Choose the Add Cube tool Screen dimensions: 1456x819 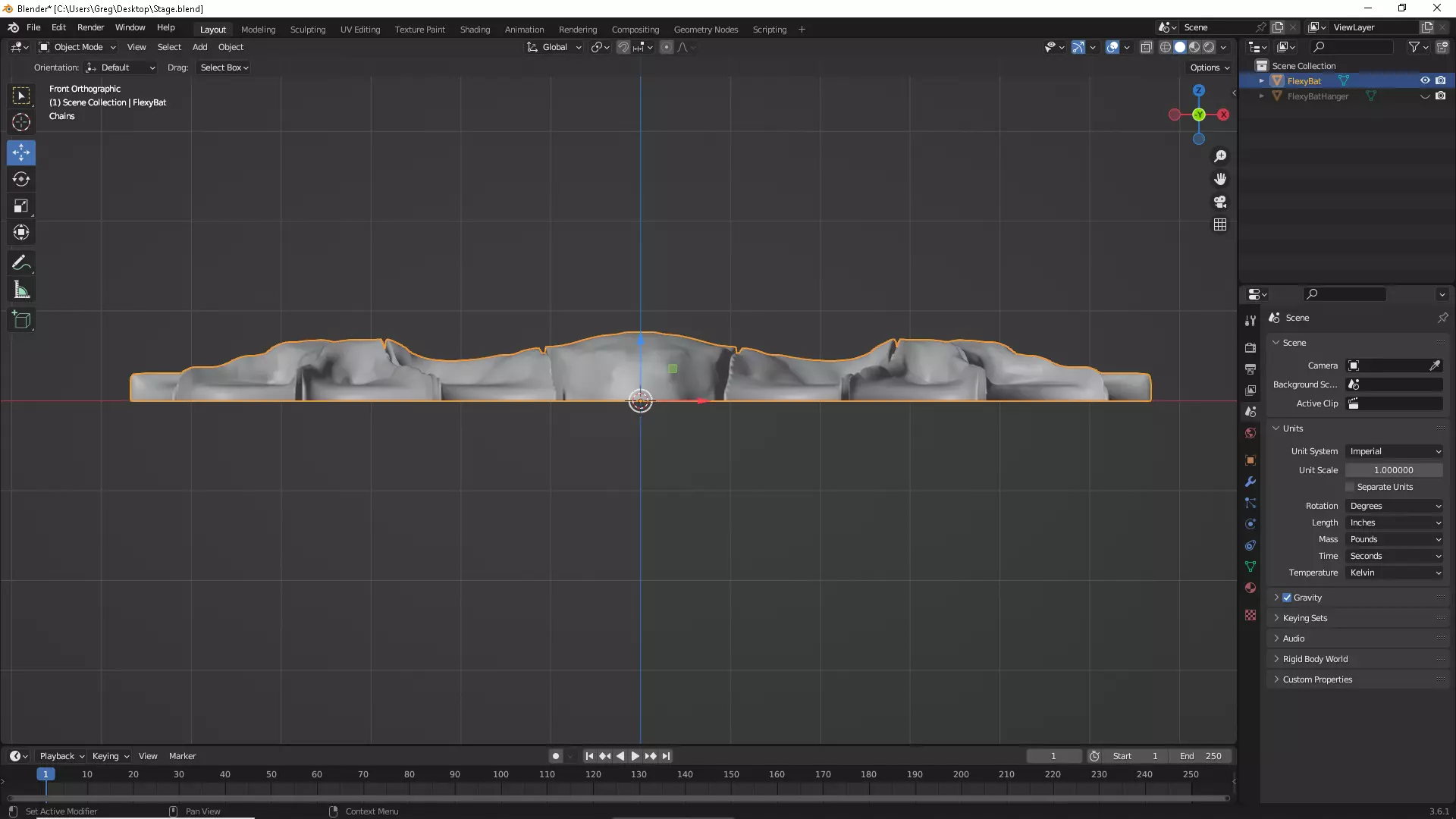pos(21,320)
